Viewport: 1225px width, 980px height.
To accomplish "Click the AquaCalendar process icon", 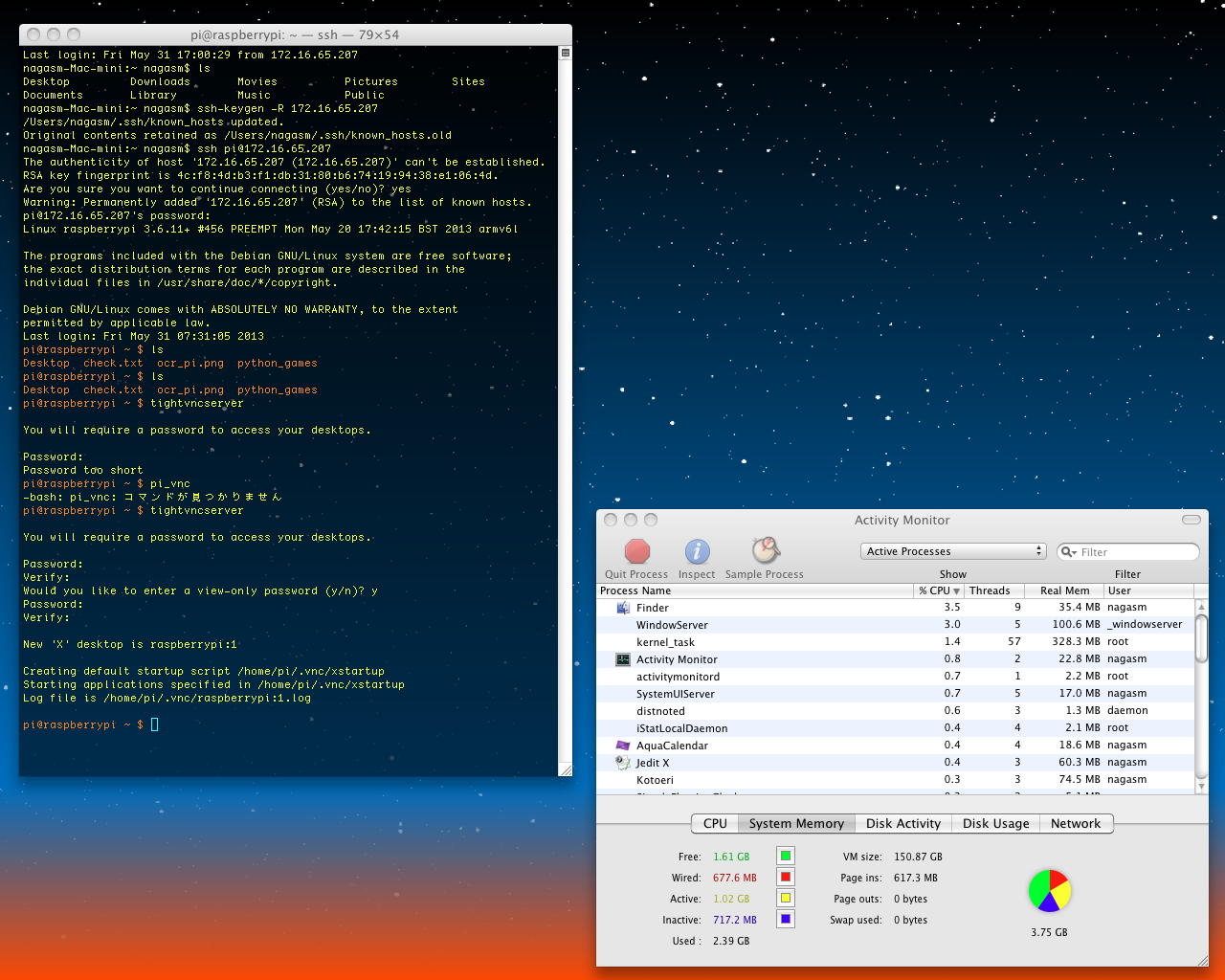I will pos(623,746).
